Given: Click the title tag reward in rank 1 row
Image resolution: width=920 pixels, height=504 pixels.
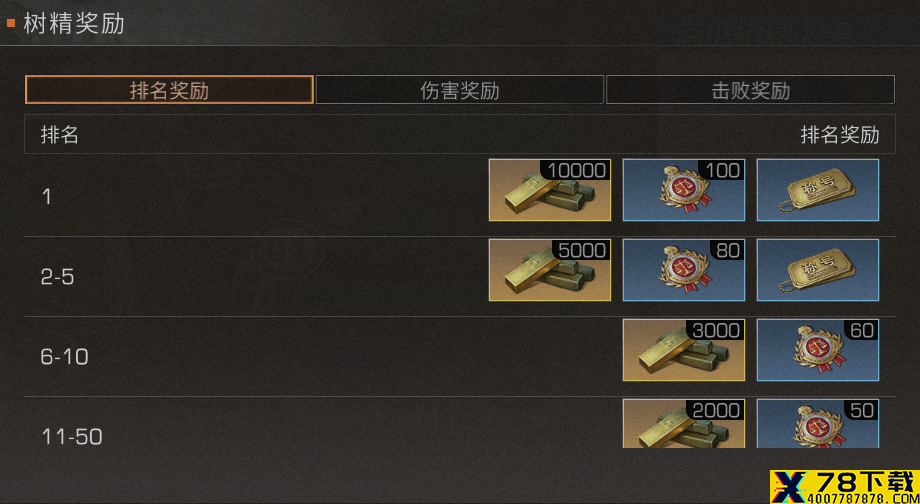Looking at the screenshot, I should point(818,190).
